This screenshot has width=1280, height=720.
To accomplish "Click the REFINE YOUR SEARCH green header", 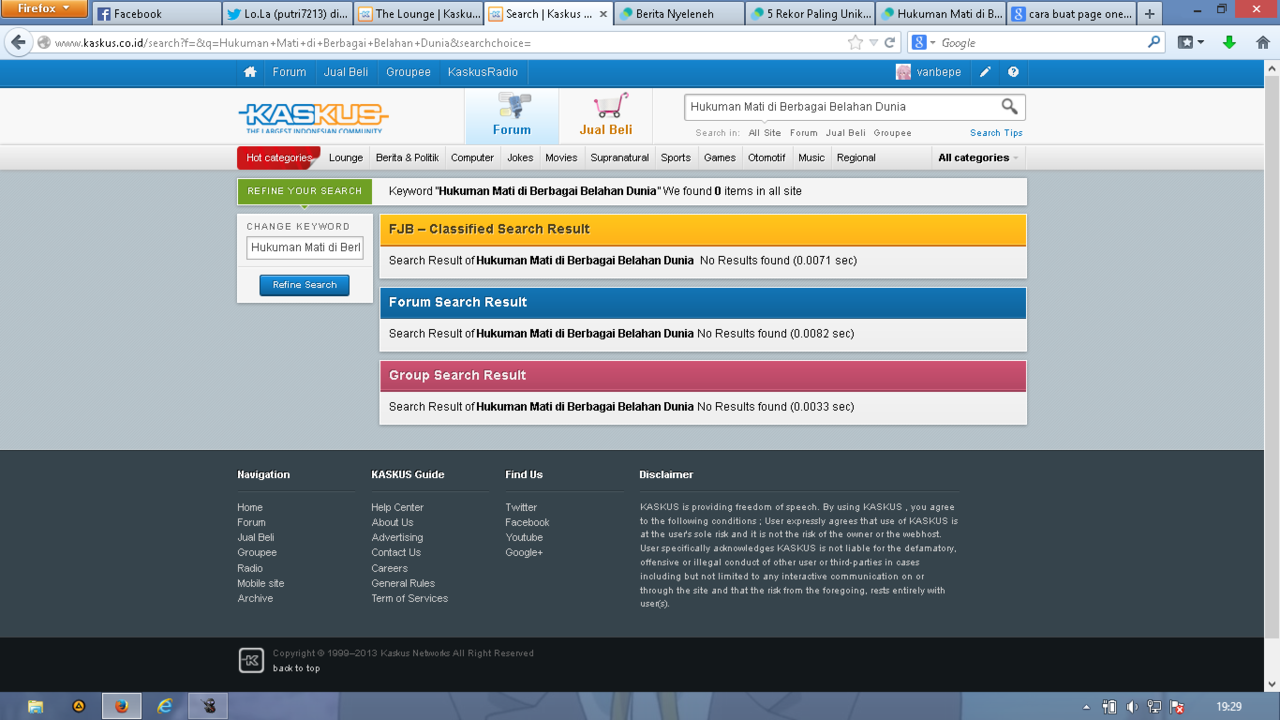I will click(305, 191).
